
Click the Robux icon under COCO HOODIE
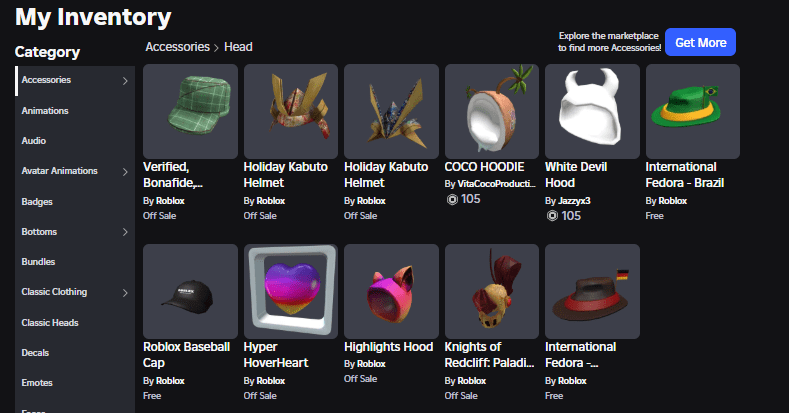[x=452, y=199]
